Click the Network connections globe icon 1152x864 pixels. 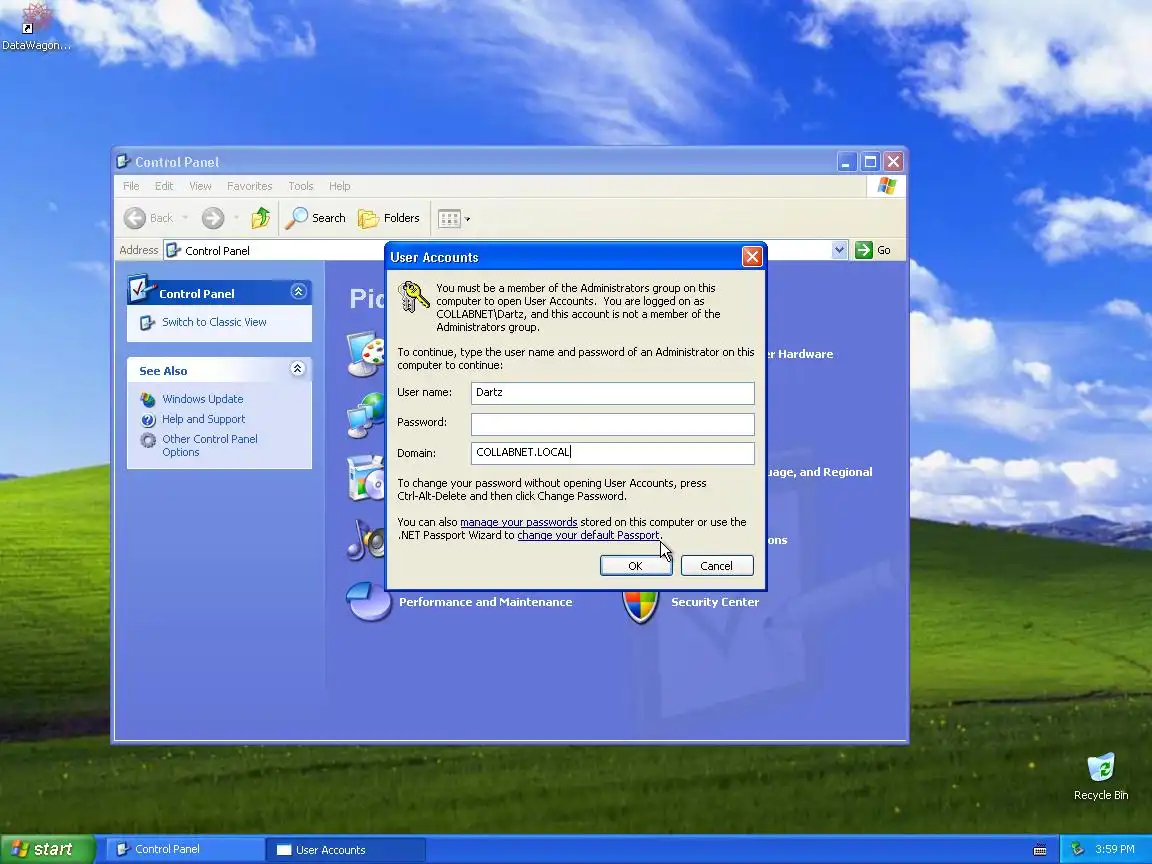365,415
